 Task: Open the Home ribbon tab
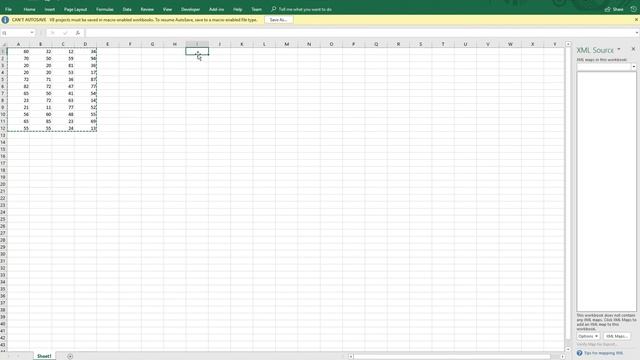(29, 9)
